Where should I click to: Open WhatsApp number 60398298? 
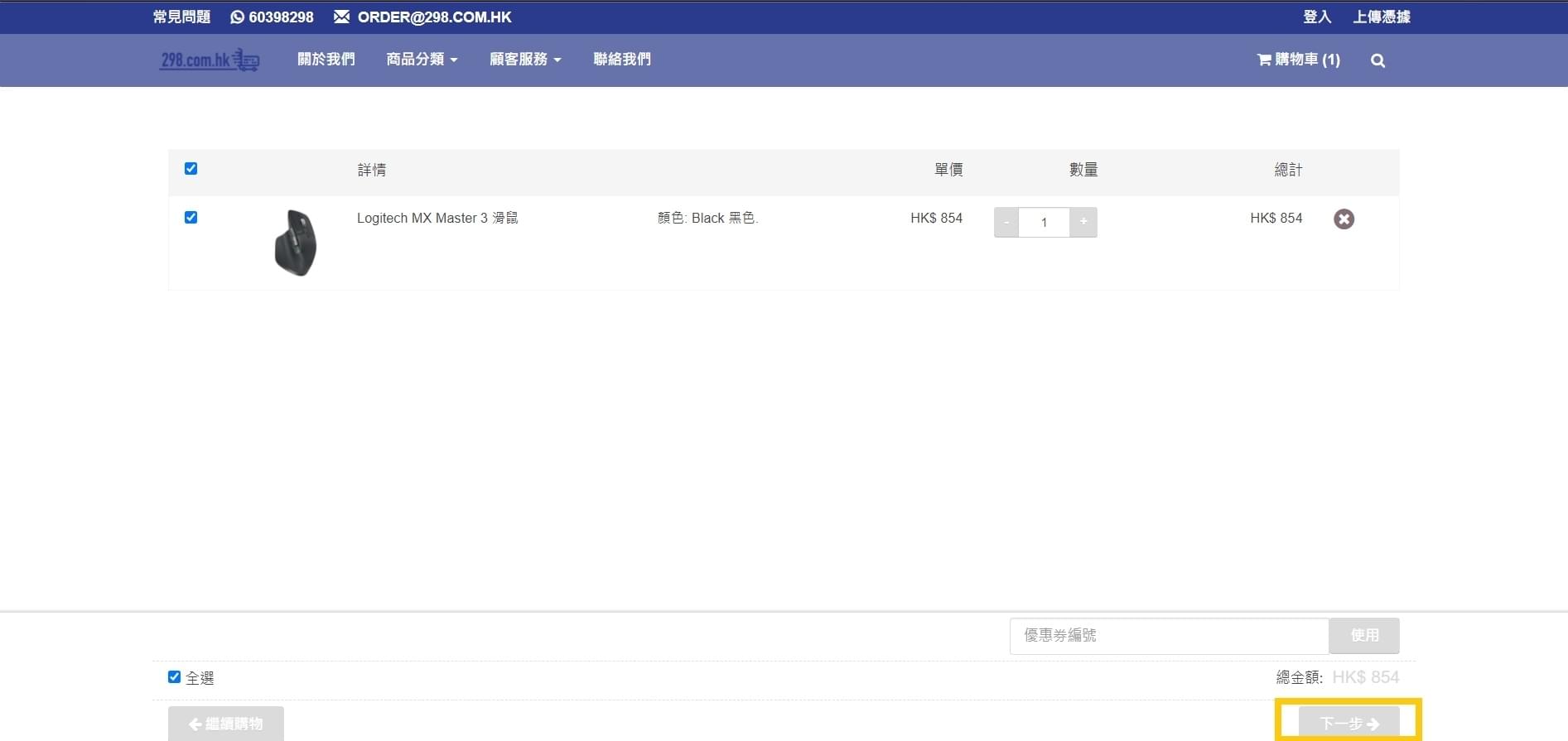pos(272,17)
